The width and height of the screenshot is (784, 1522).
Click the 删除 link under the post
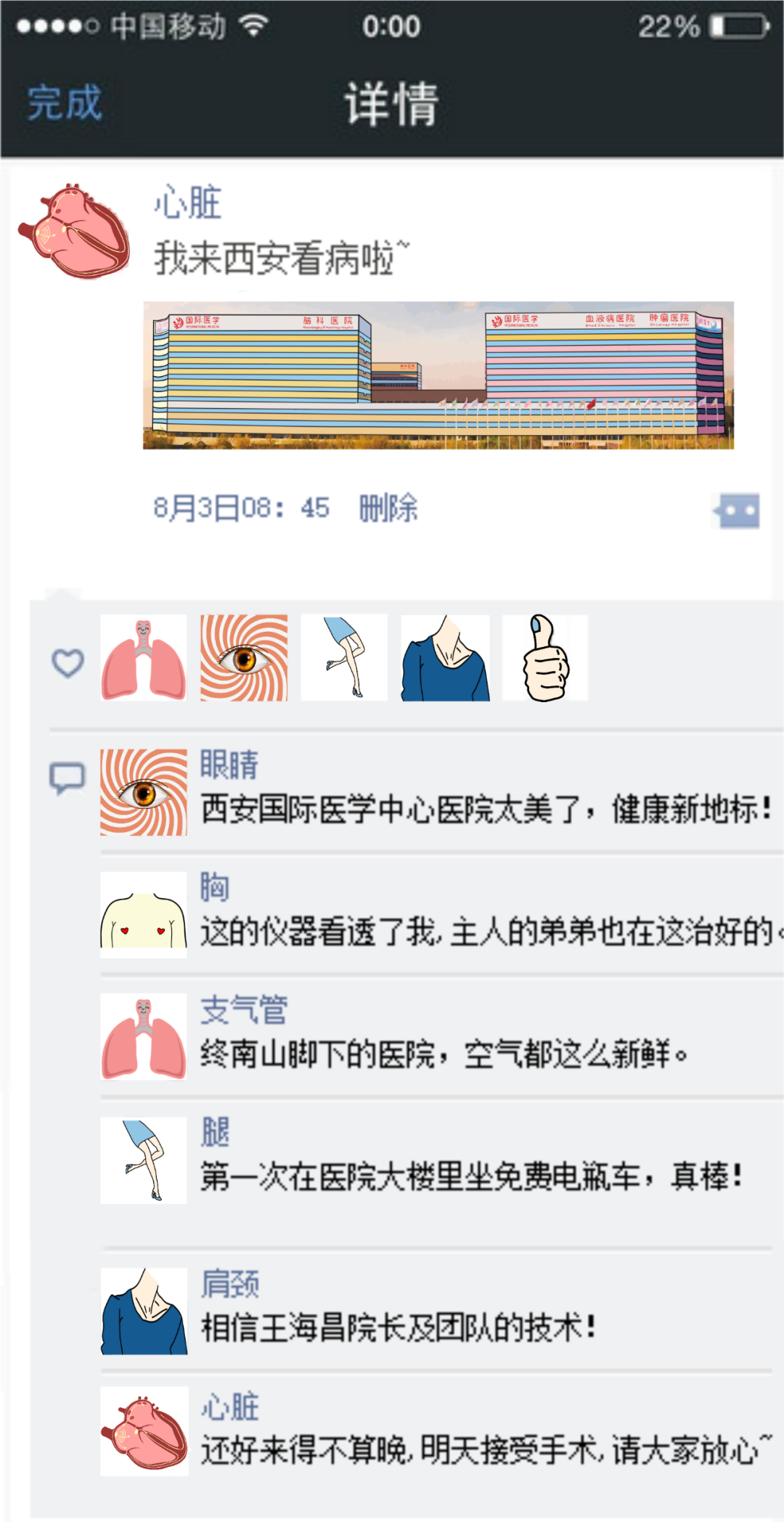pyautogui.click(x=388, y=508)
